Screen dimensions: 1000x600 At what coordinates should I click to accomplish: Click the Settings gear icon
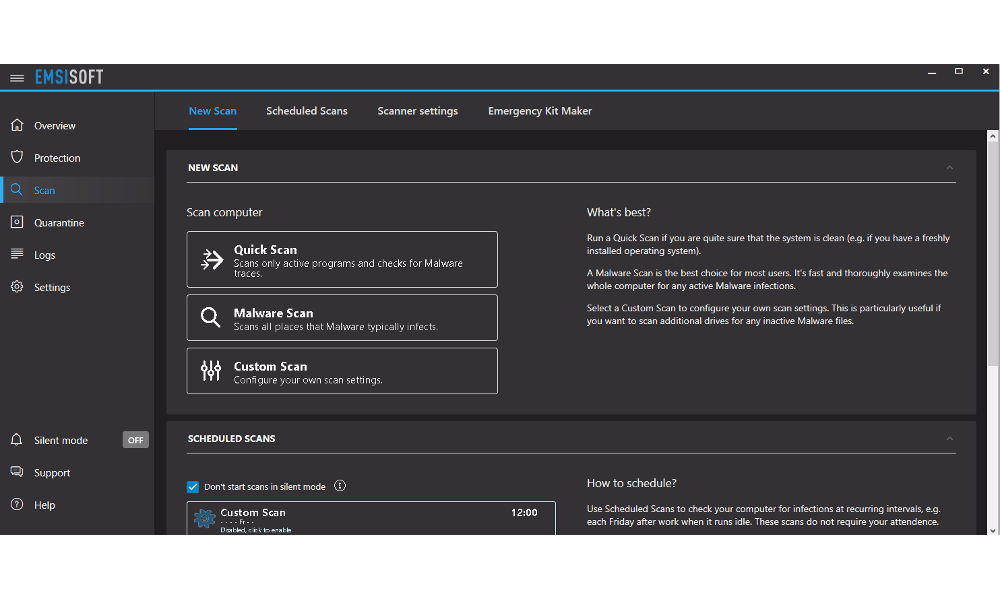[x=17, y=286]
